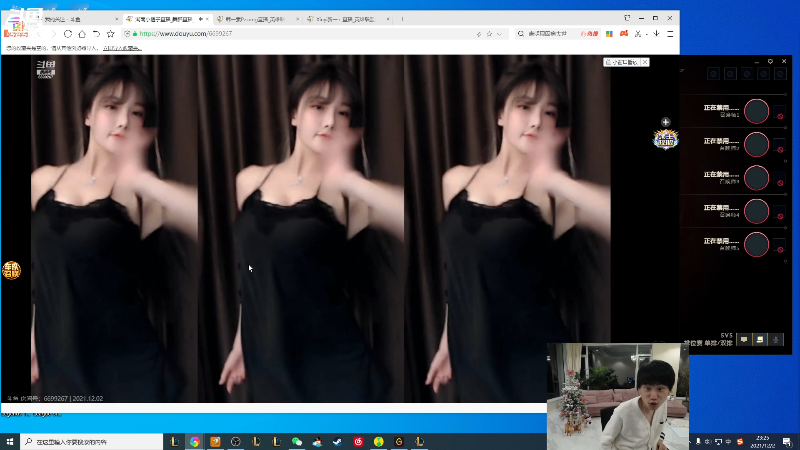Open NetEase Music red icon on taskbar
Screen dimensions: 800x450
358,441
